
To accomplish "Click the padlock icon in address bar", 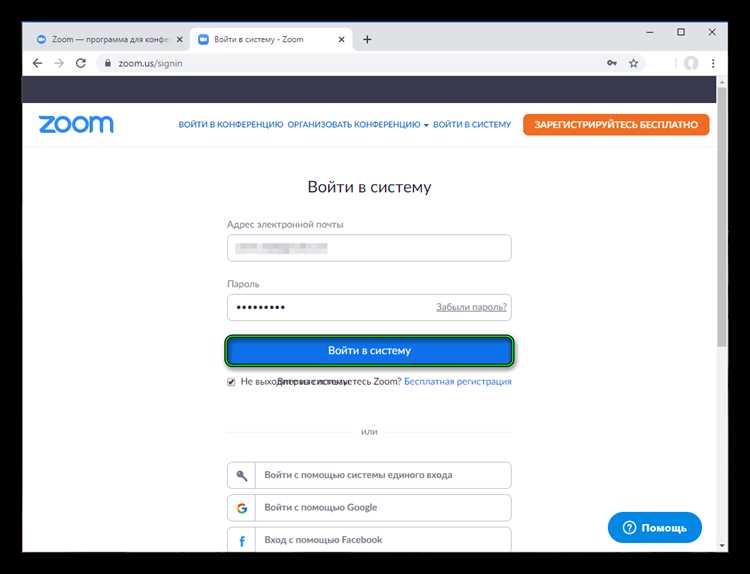I will click(108, 63).
